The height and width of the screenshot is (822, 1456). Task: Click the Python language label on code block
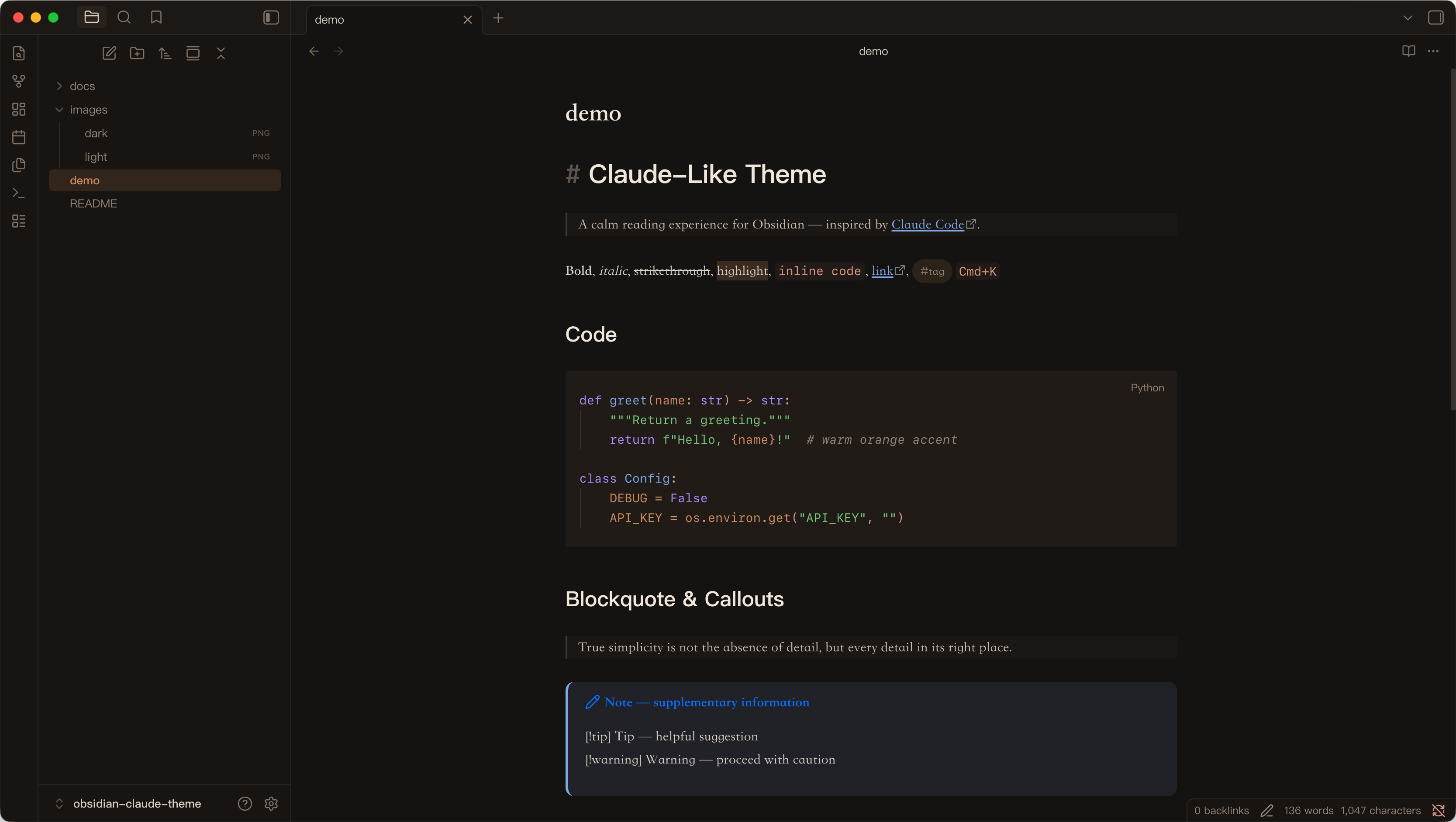click(1147, 388)
